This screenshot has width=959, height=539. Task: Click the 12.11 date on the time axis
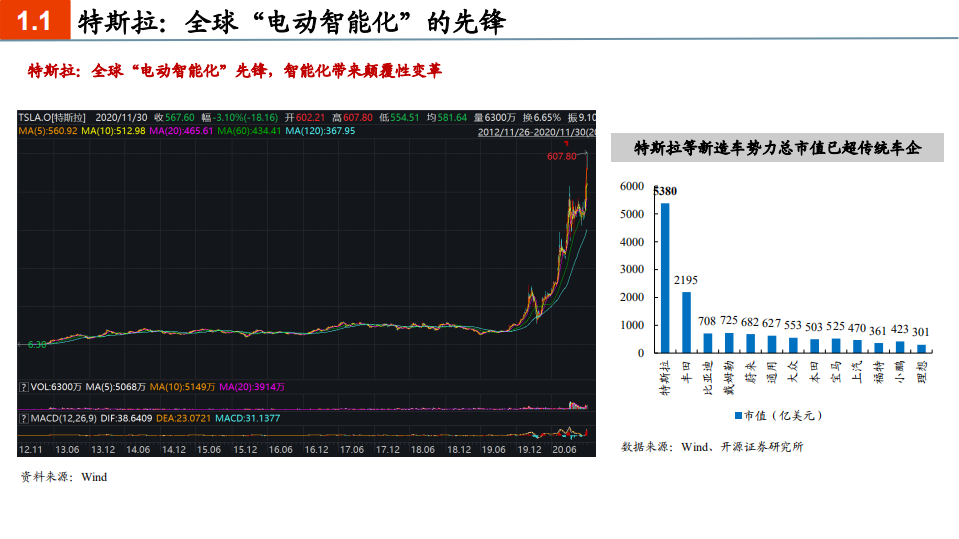pos(31,450)
